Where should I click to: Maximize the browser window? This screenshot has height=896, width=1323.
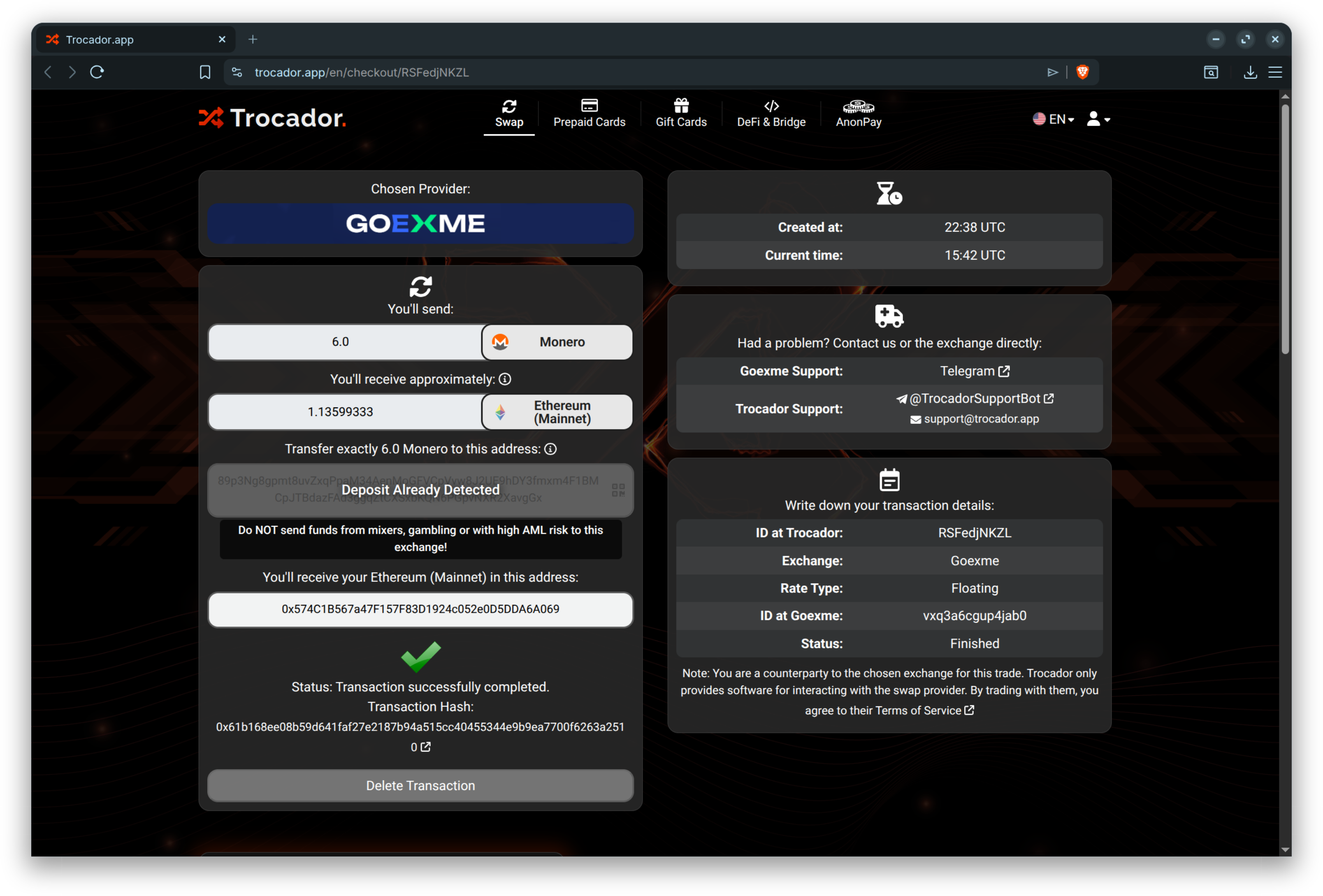[1246, 39]
